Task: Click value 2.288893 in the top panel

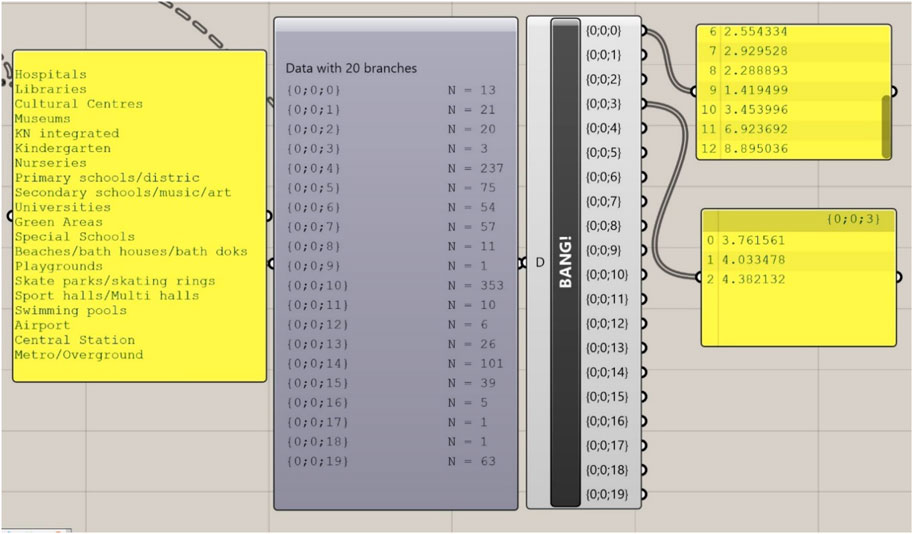Action: pyautogui.click(x=755, y=70)
